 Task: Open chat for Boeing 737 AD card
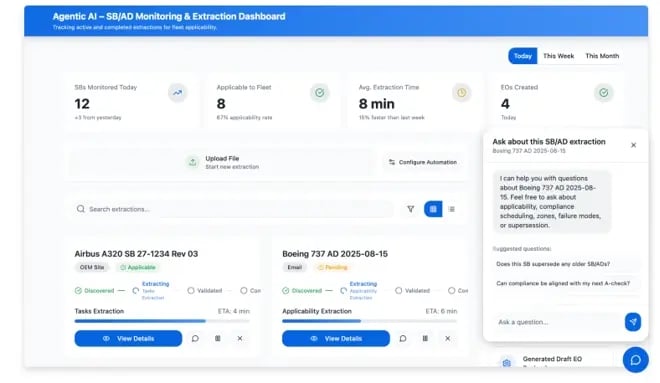[x=403, y=338]
